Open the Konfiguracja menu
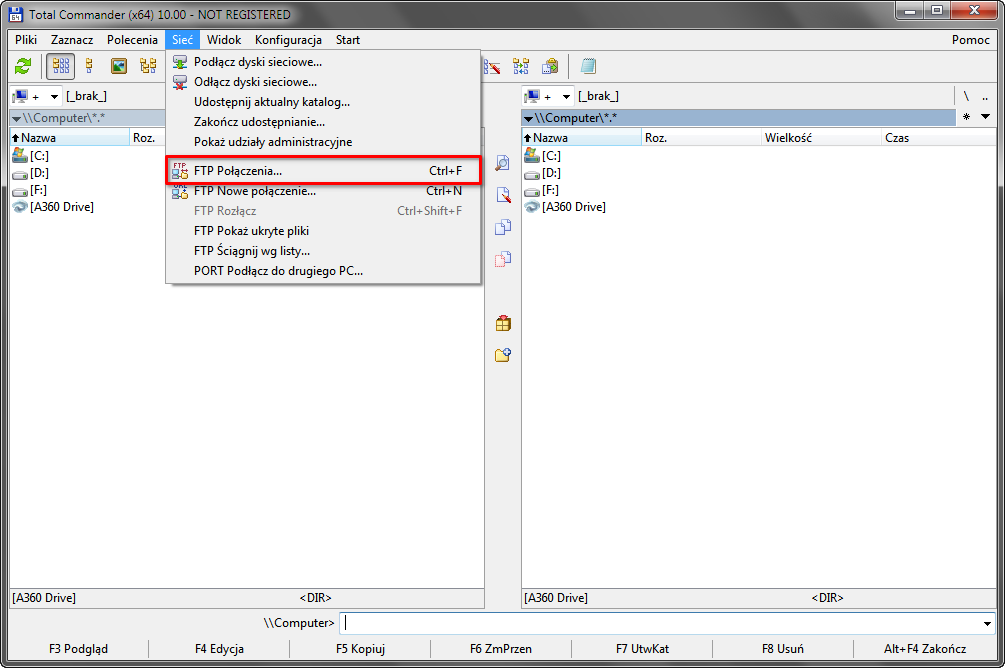 (288, 40)
